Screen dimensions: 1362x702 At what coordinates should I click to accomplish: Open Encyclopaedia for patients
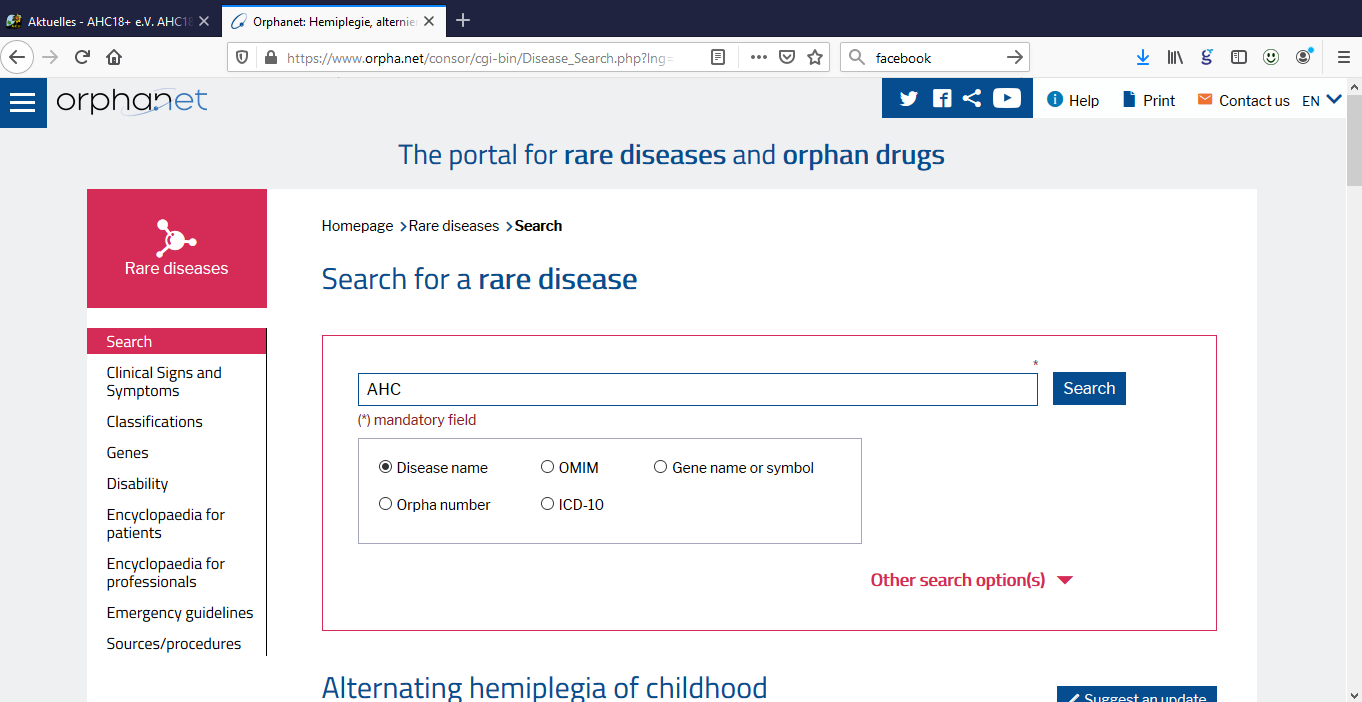pos(166,524)
